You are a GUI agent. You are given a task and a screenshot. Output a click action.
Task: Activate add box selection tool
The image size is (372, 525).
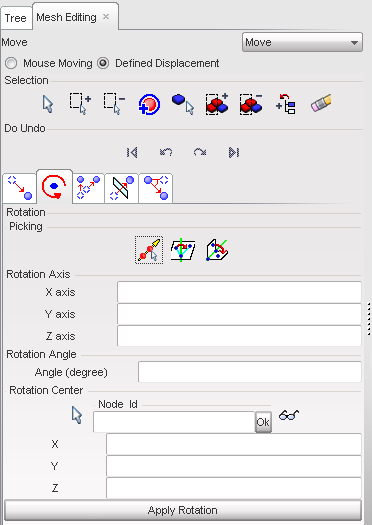(80, 104)
